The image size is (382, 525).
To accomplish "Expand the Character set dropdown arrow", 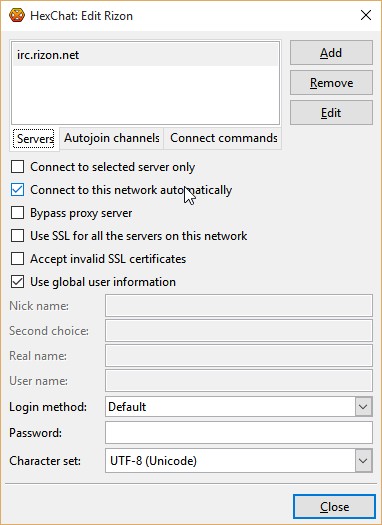I will pyautogui.click(x=363, y=461).
